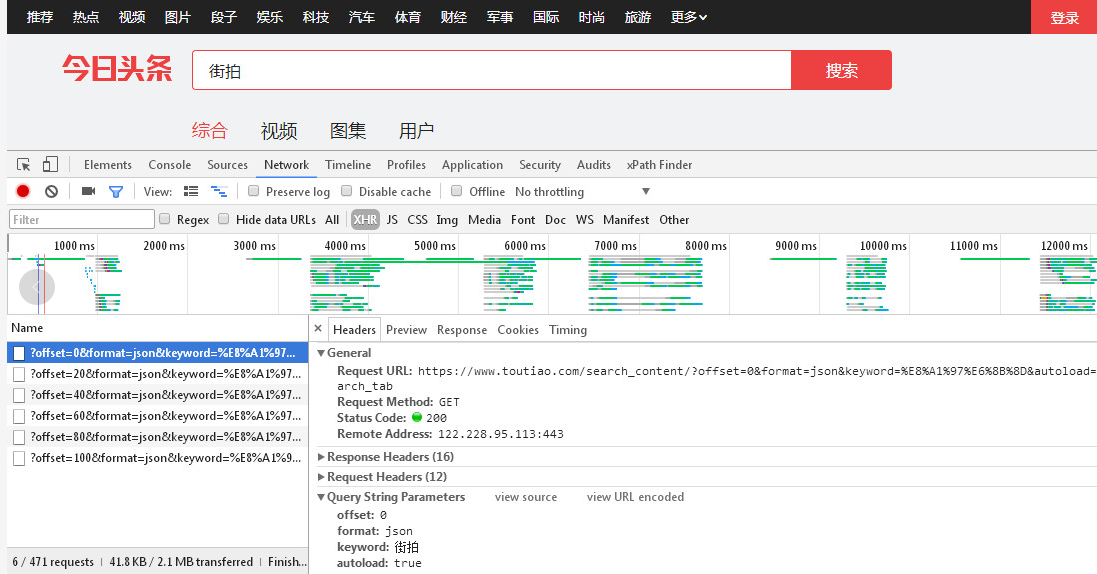Switch to the Elements panel tab
The height and width of the screenshot is (574, 1097).
pos(108,164)
